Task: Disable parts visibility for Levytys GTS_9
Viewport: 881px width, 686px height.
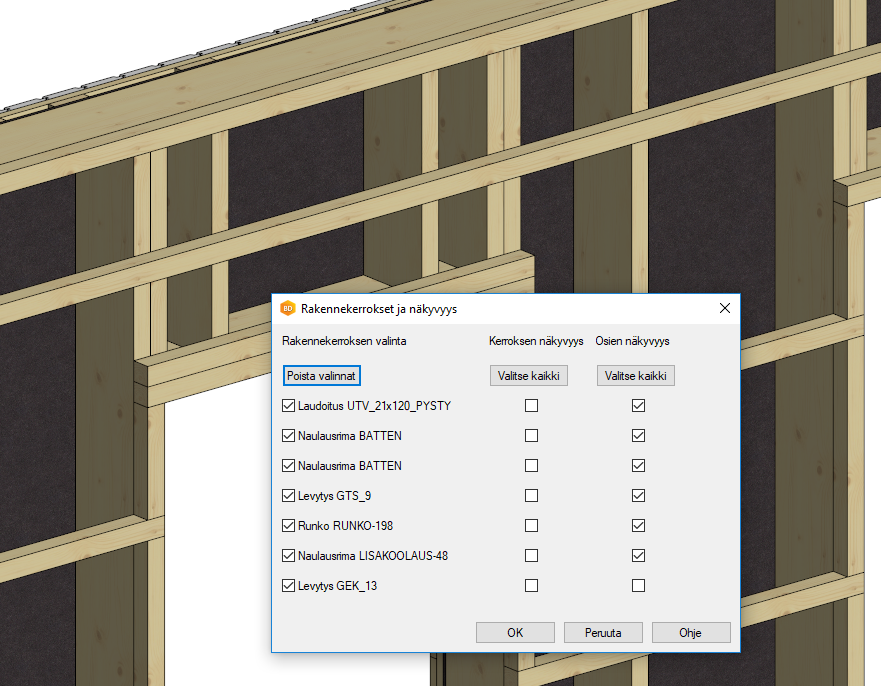Action: point(638,496)
